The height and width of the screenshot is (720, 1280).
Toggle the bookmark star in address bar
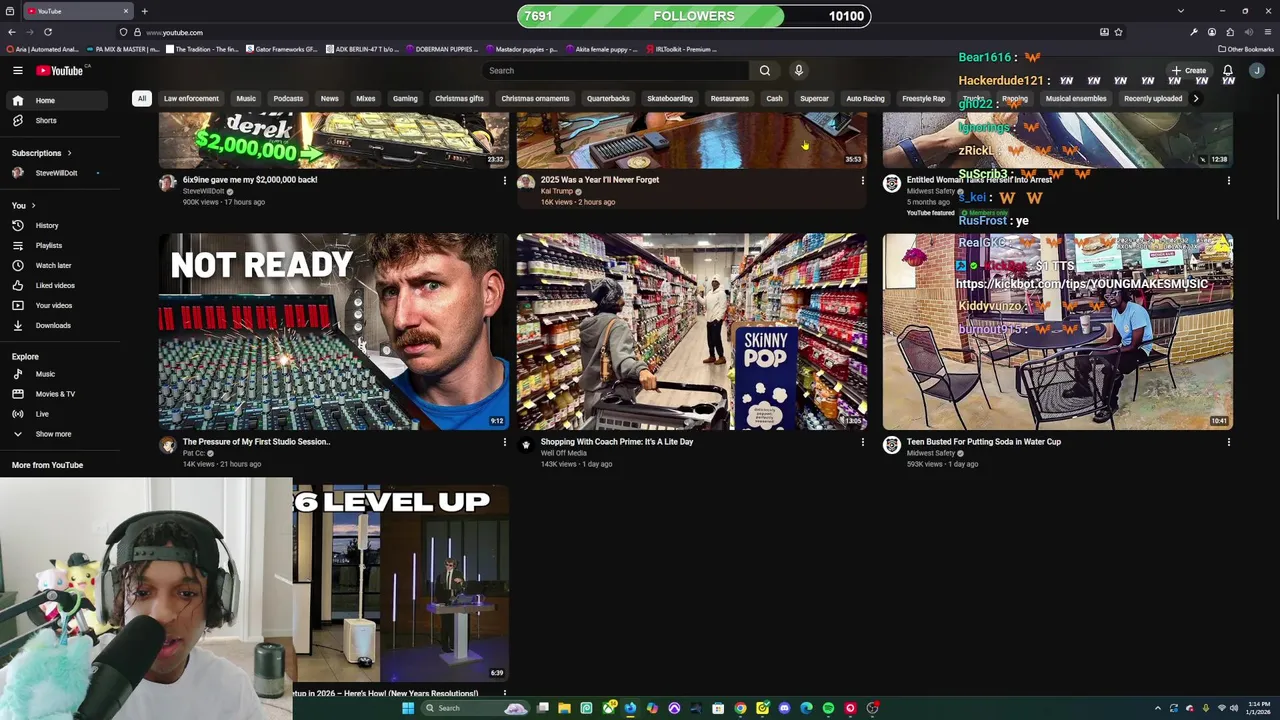pyautogui.click(x=1118, y=32)
